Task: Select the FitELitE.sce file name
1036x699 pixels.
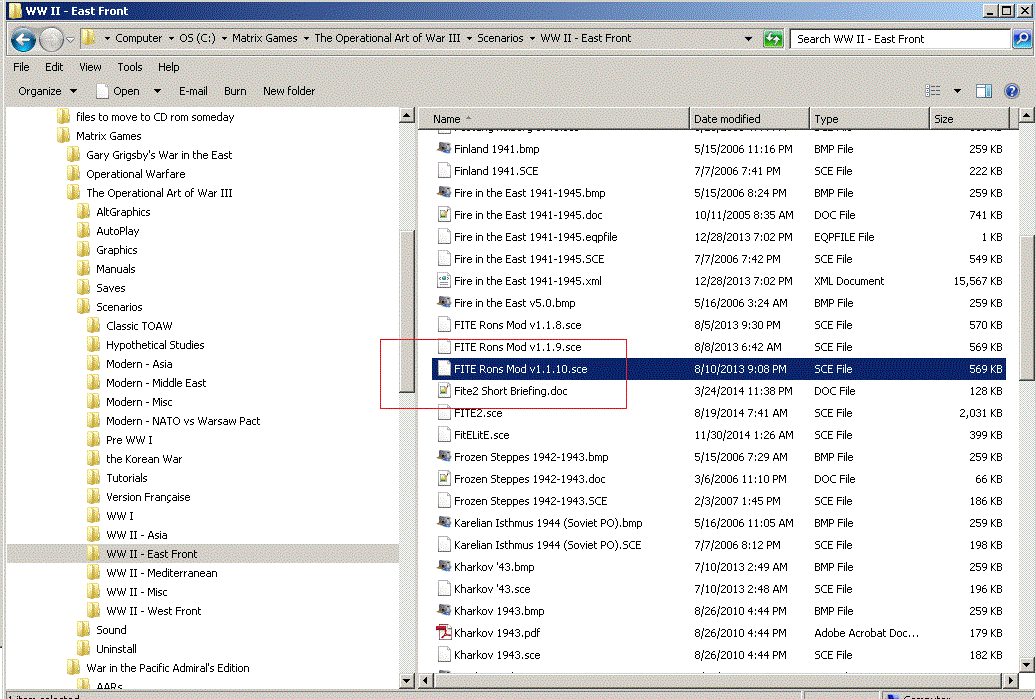Action: 482,435
